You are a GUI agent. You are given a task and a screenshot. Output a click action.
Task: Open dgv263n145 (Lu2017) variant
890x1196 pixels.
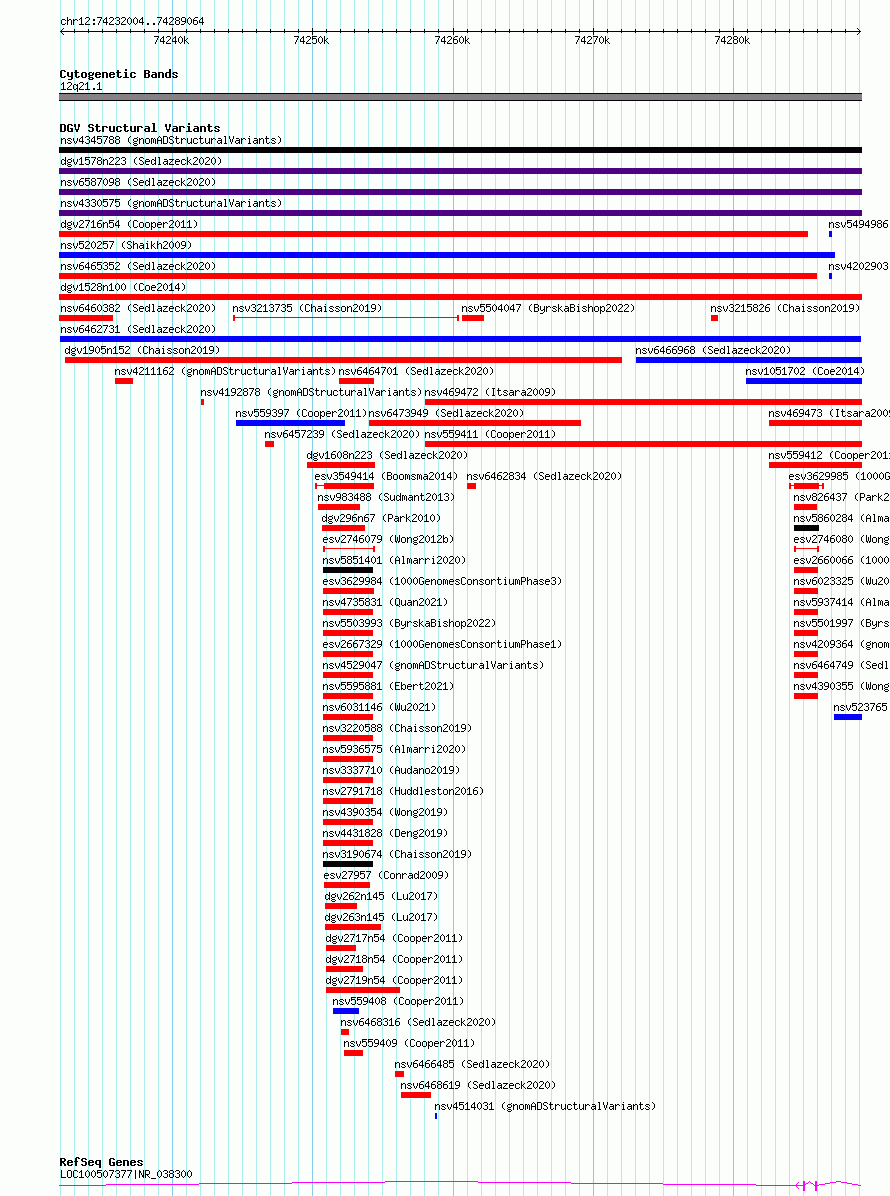pyautogui.click(x=381, y=918)
